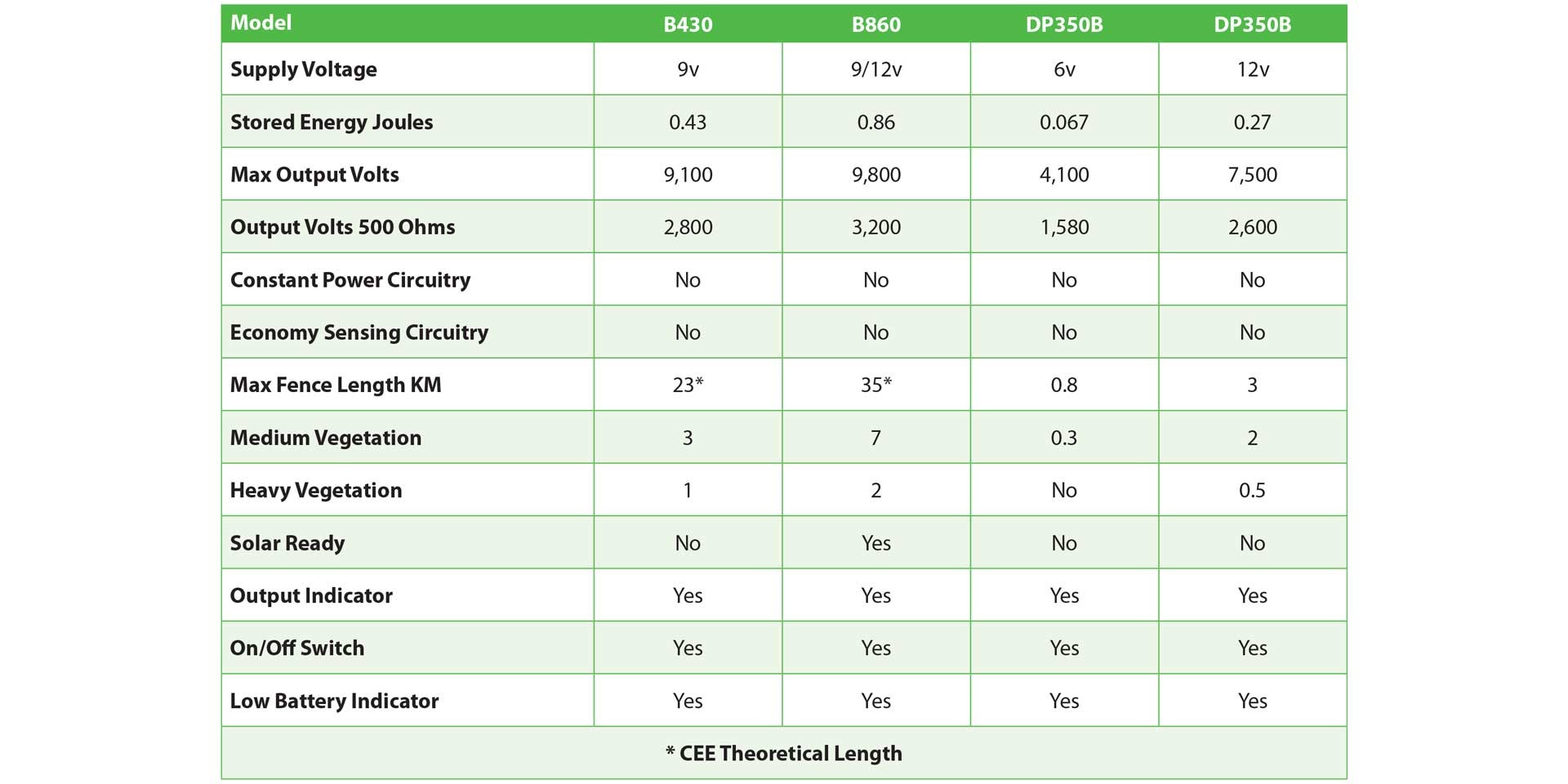This screenshot has width=1568, height=784.
Task: Select the Yes cell in Solar Ready row
Action: click(875, 543)
